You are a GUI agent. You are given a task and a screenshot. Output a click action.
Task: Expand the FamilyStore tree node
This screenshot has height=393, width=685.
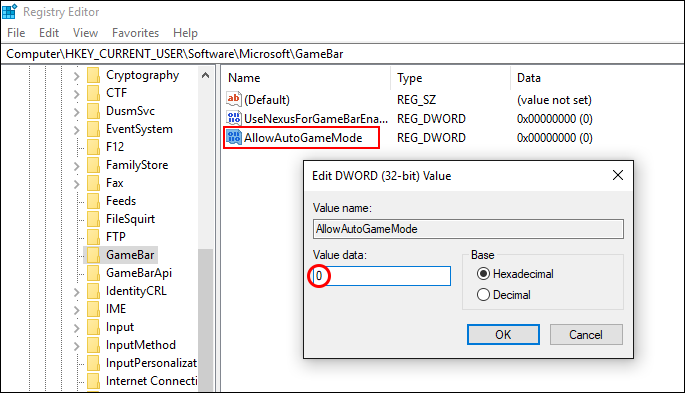click(x=76, y=166)
